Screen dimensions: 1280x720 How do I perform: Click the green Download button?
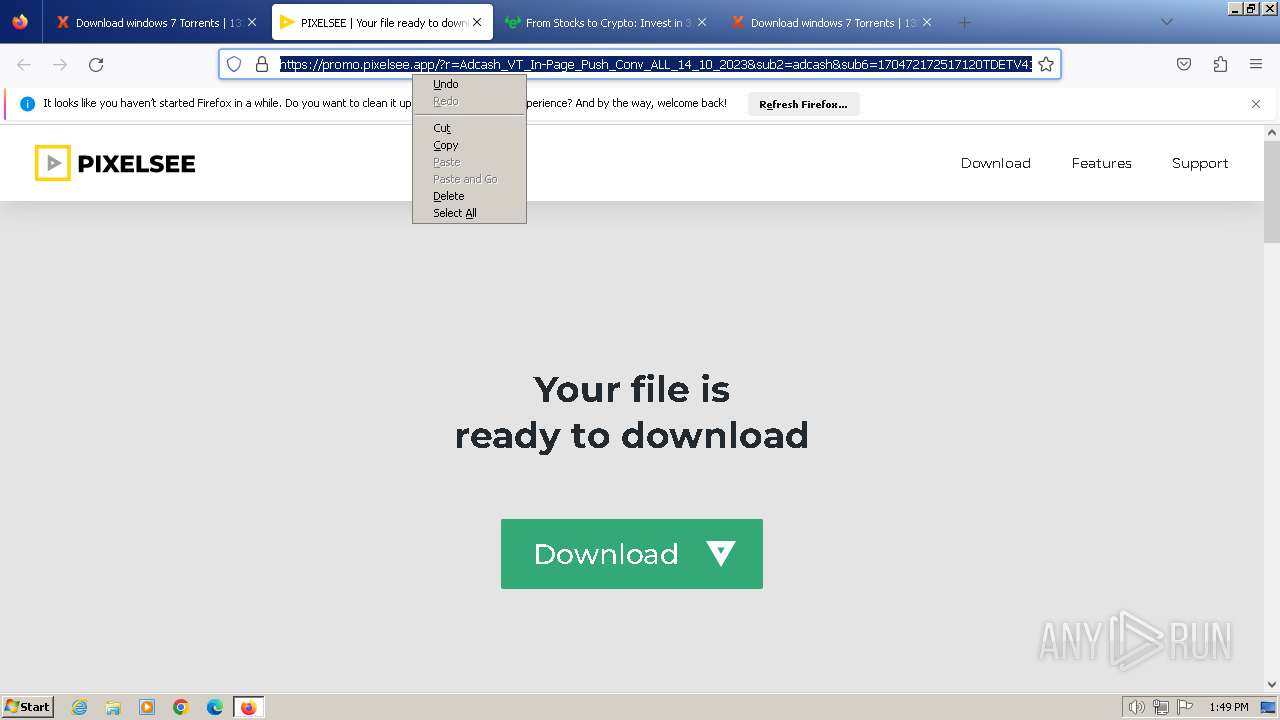click(x=631, y=554)
